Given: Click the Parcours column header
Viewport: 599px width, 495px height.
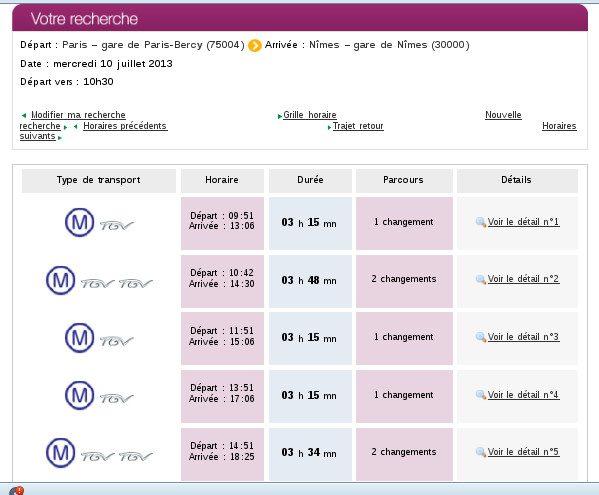Looking at the screenshot, I should (404, 181).
